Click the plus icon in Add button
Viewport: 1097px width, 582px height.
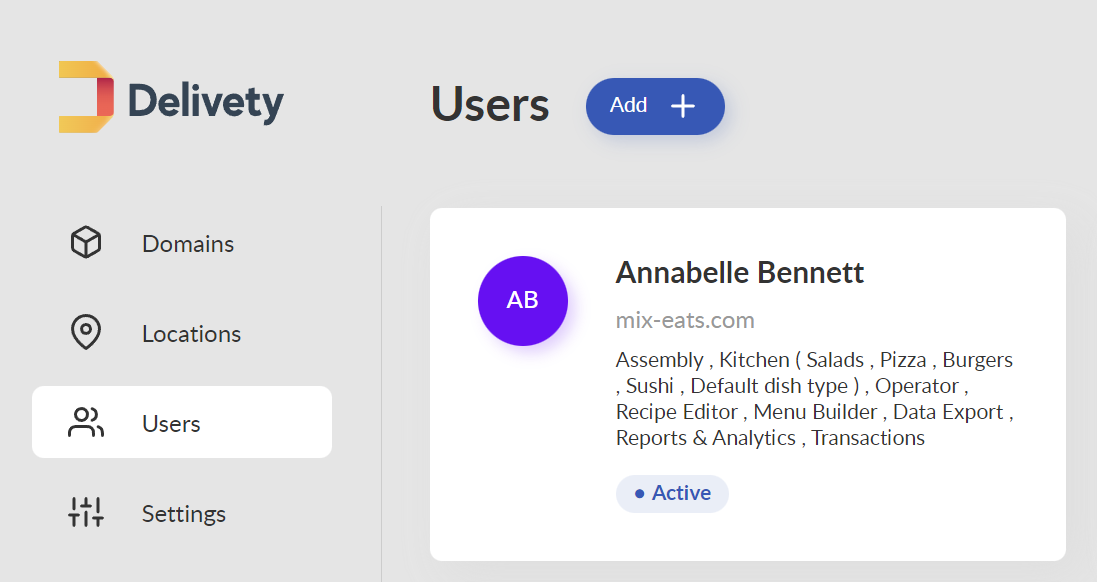pos(683,106)
